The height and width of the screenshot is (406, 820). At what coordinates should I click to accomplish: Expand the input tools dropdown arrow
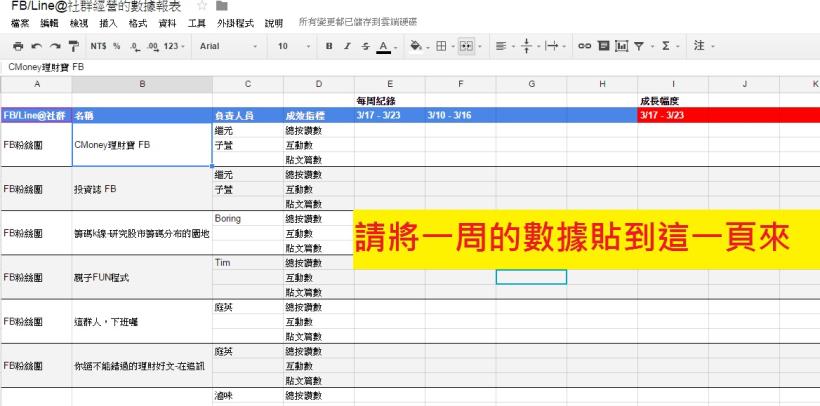coord(713,47)
